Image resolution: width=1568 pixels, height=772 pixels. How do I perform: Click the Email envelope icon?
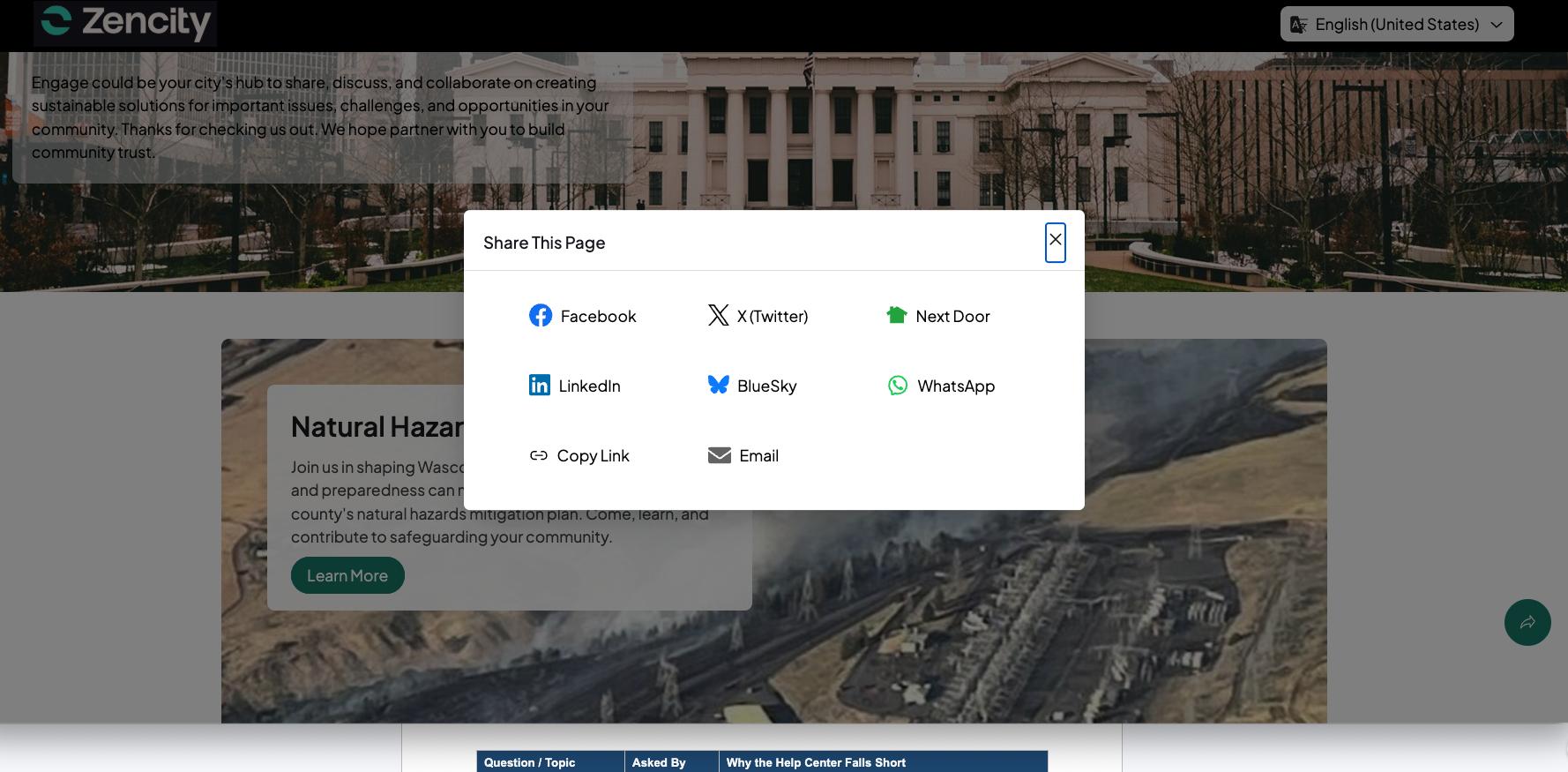coord(719,456)
